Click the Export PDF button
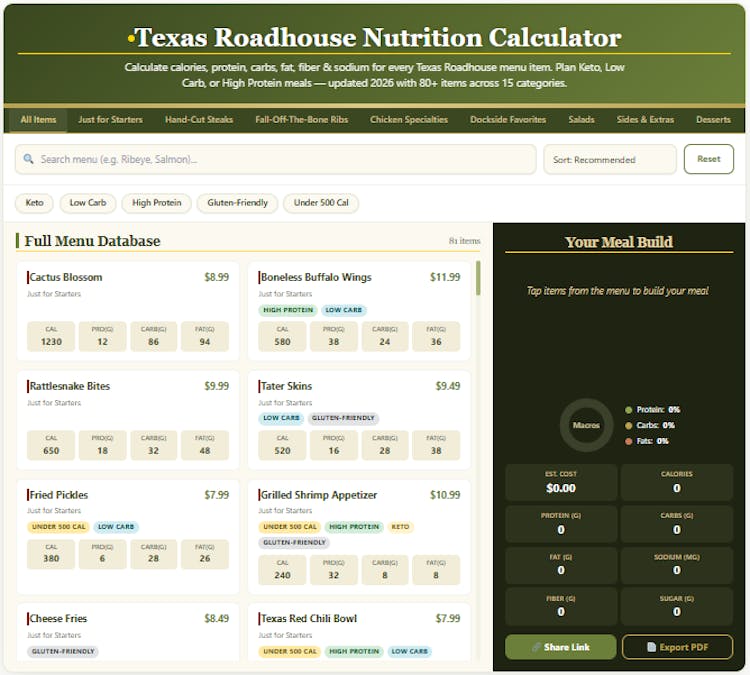 click(x=677, y=647)
